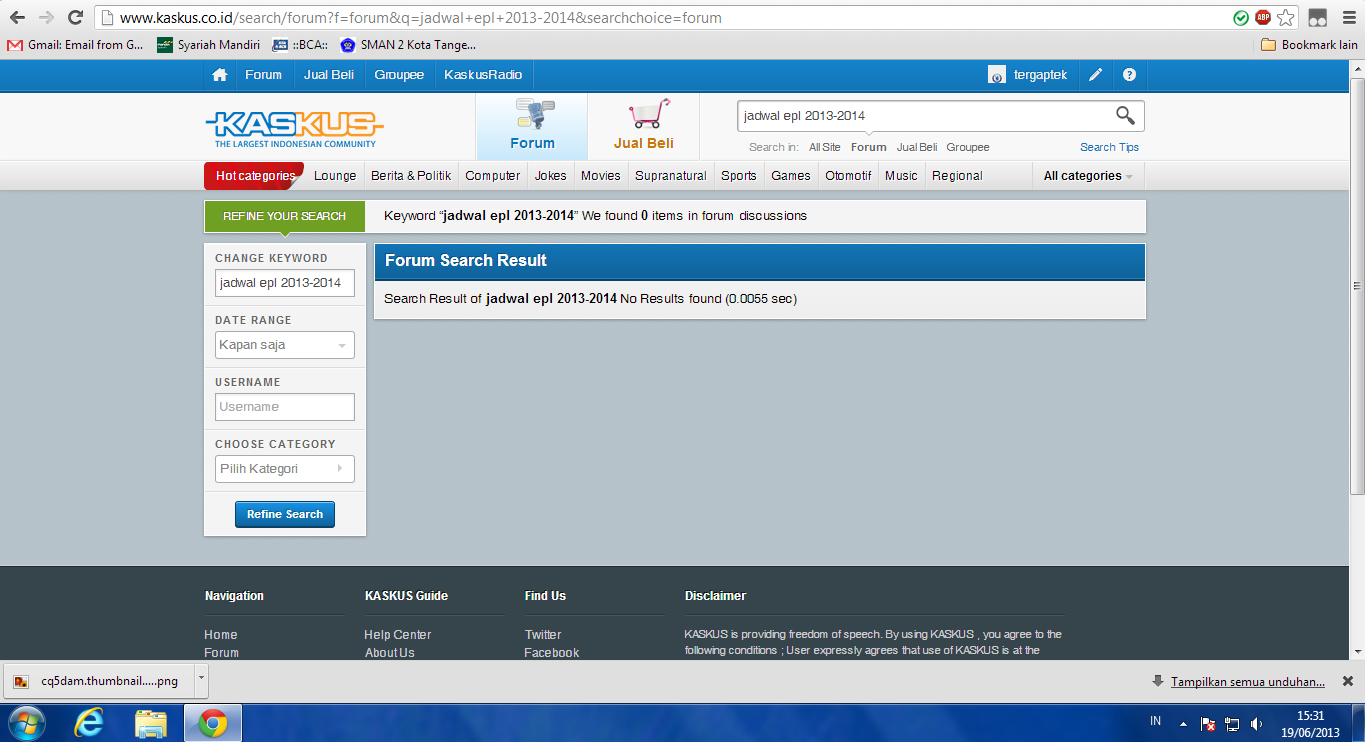Open the cq5dam.thumbnail png download
Viewport: 1365px width, 742px height.
point(98,681)
